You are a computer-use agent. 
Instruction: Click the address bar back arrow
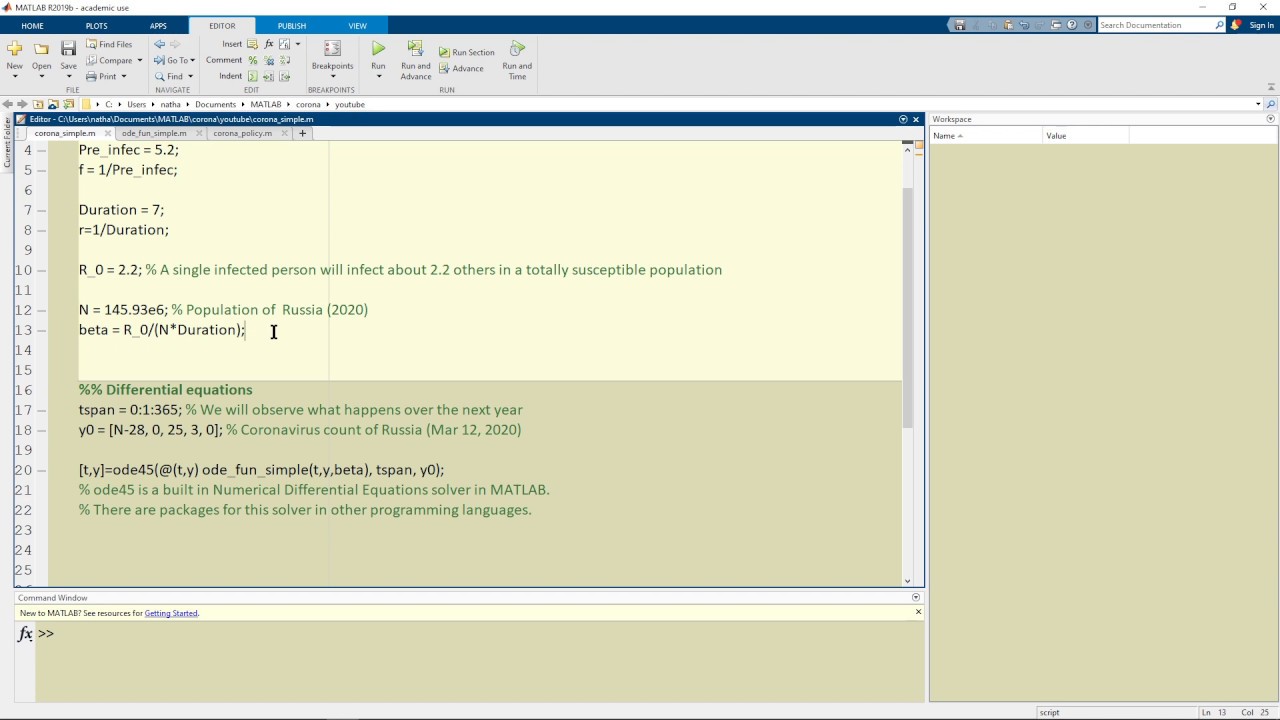pos(8,104)
